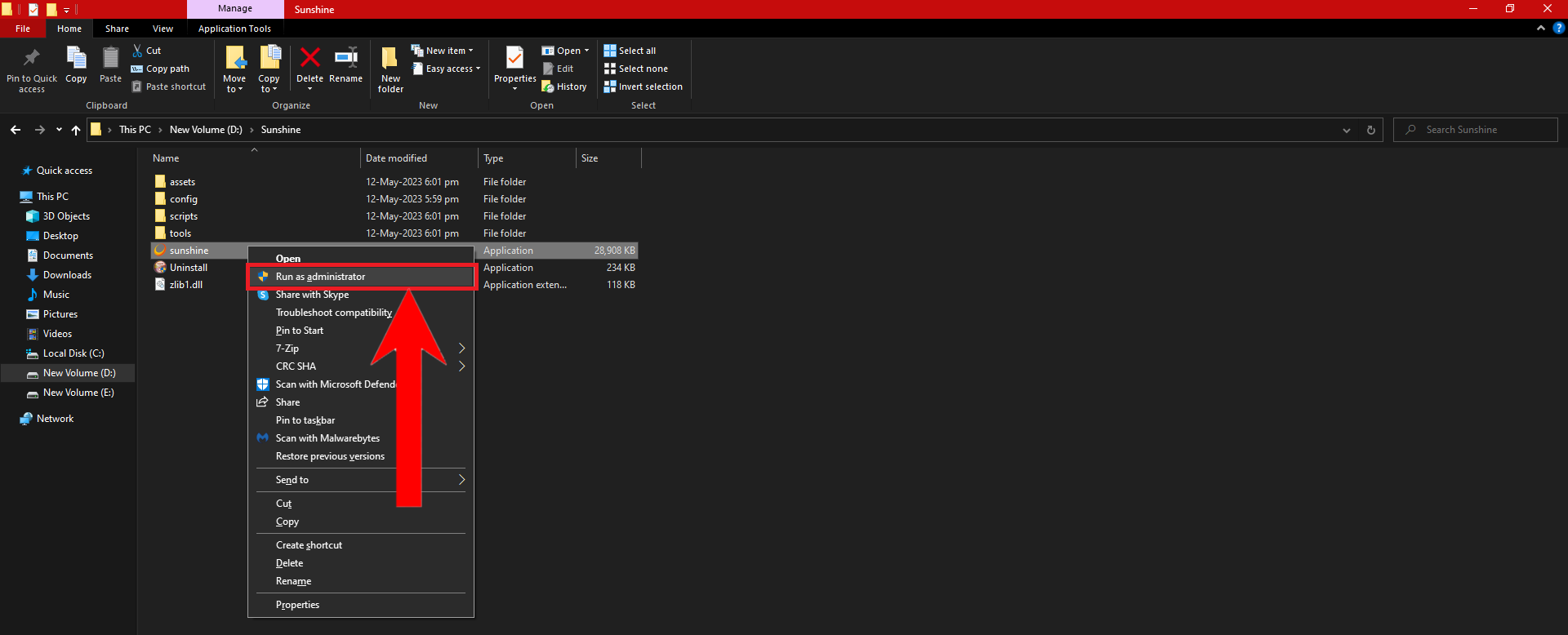
Task: Go up one folder level
Action: (76, 130)
